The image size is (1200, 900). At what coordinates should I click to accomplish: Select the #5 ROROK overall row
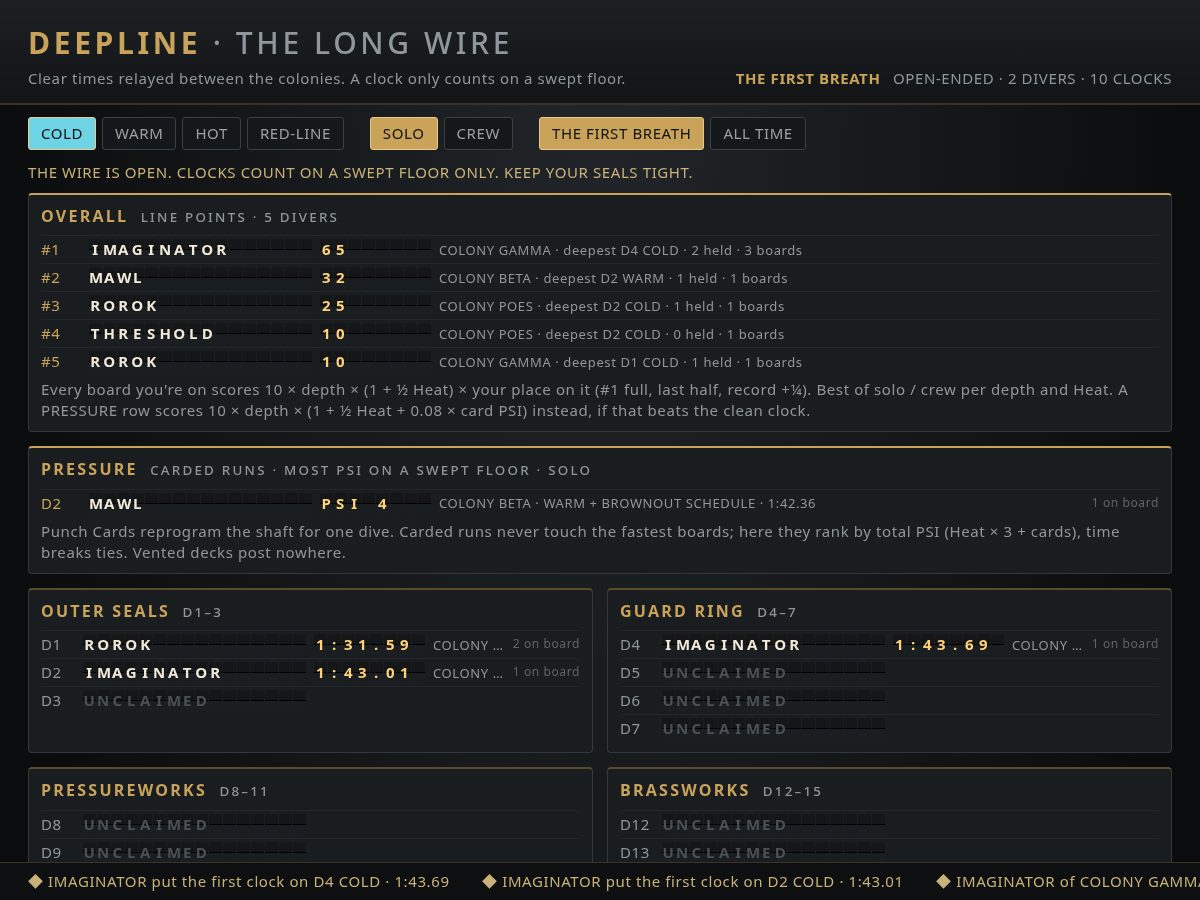pyautogui.click(x=600, y=362)
